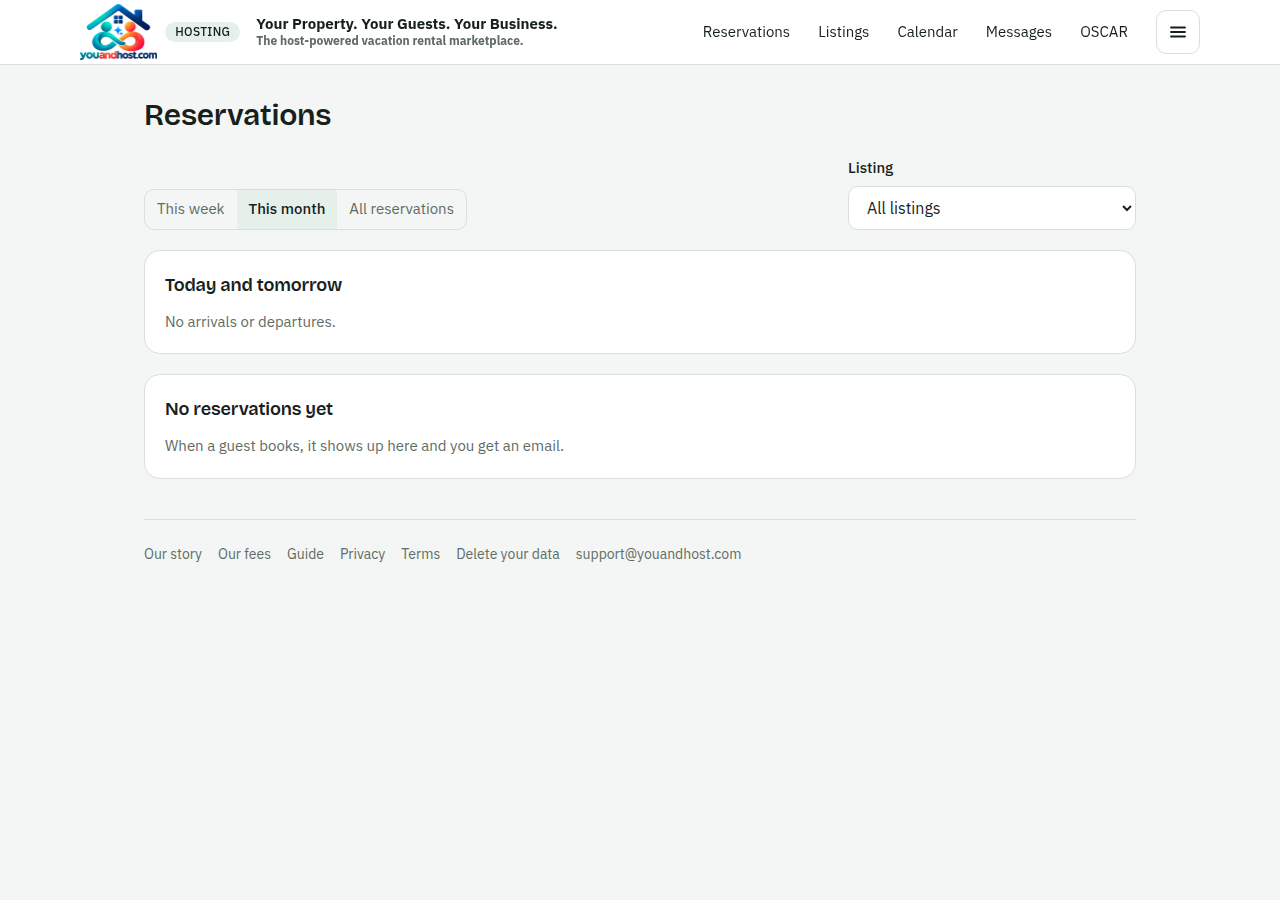The image size is (1280, 900).
Task: View the Privacy page
Action: tap(362, 554)
